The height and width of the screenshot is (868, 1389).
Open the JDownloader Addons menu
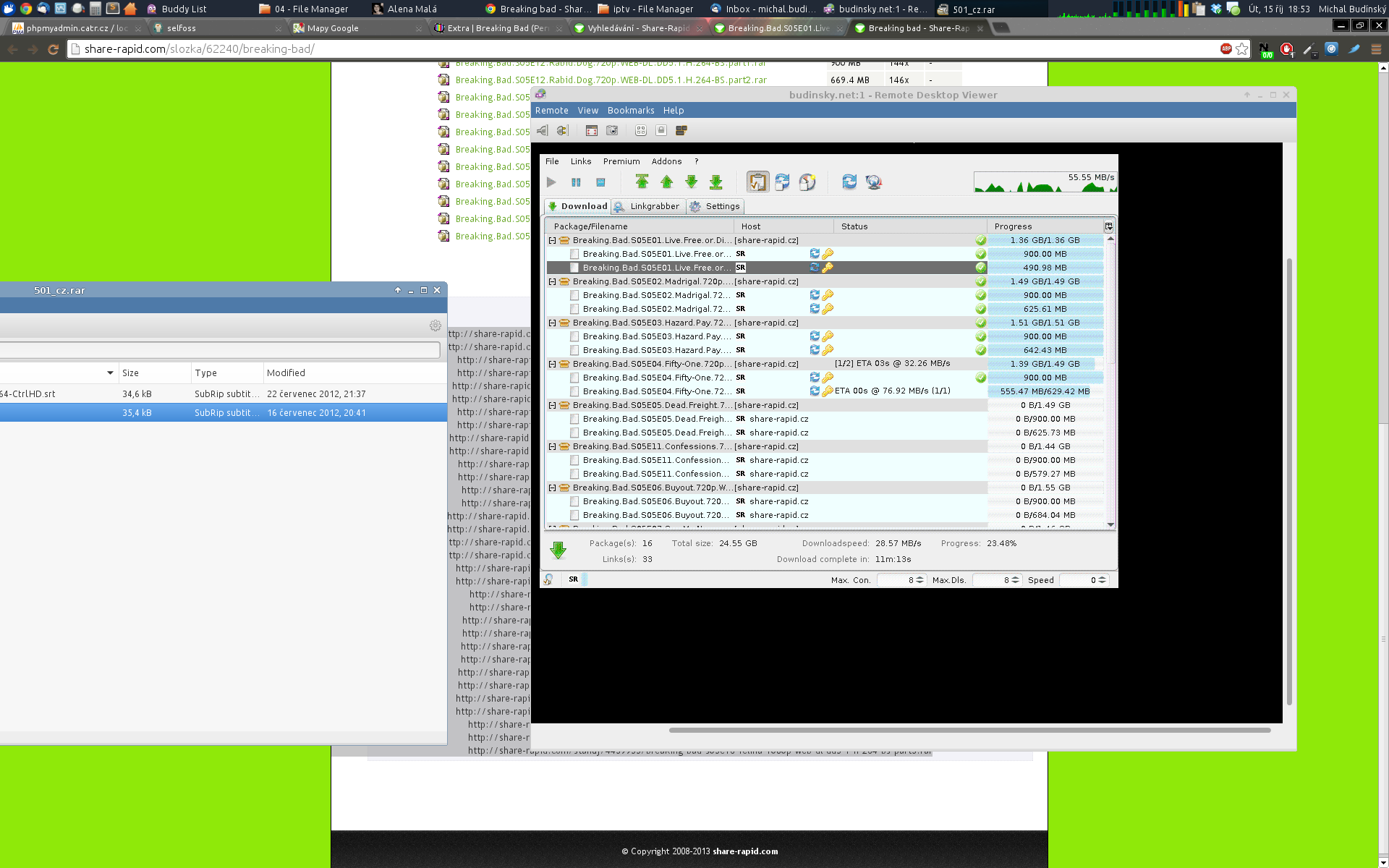666,161
